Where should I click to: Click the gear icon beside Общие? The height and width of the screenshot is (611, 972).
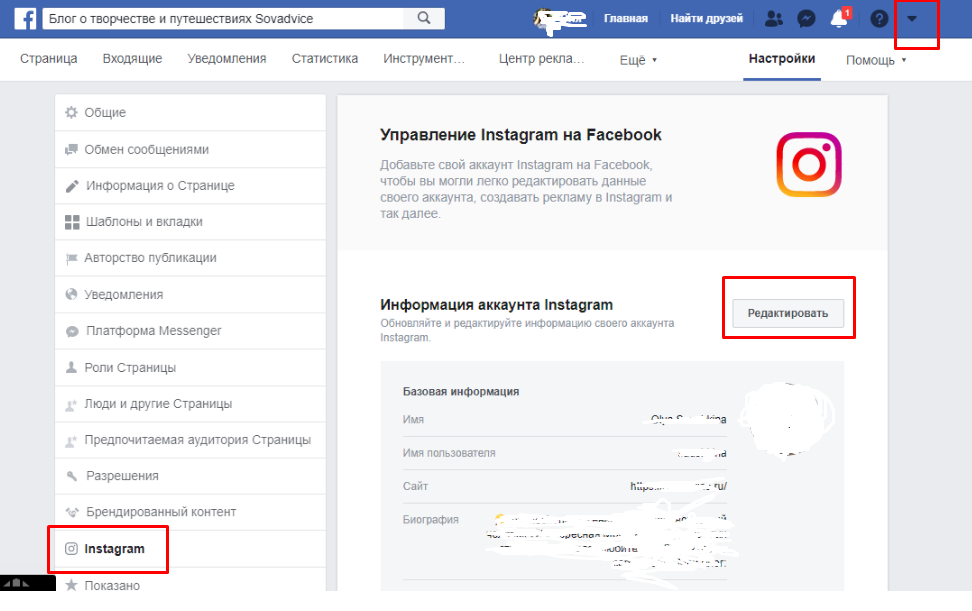click(71, 112)
